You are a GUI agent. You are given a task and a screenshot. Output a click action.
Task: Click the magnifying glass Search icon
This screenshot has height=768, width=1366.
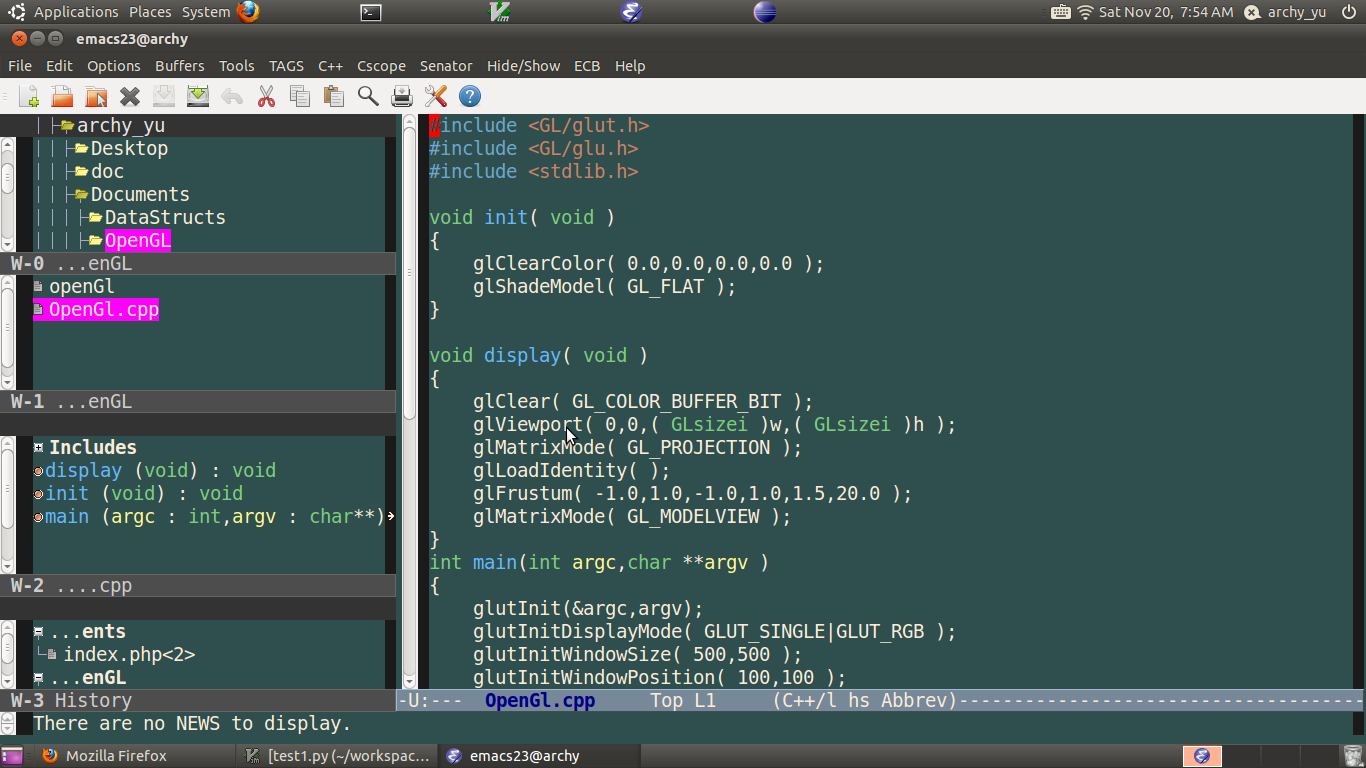(x=368, y=96)
